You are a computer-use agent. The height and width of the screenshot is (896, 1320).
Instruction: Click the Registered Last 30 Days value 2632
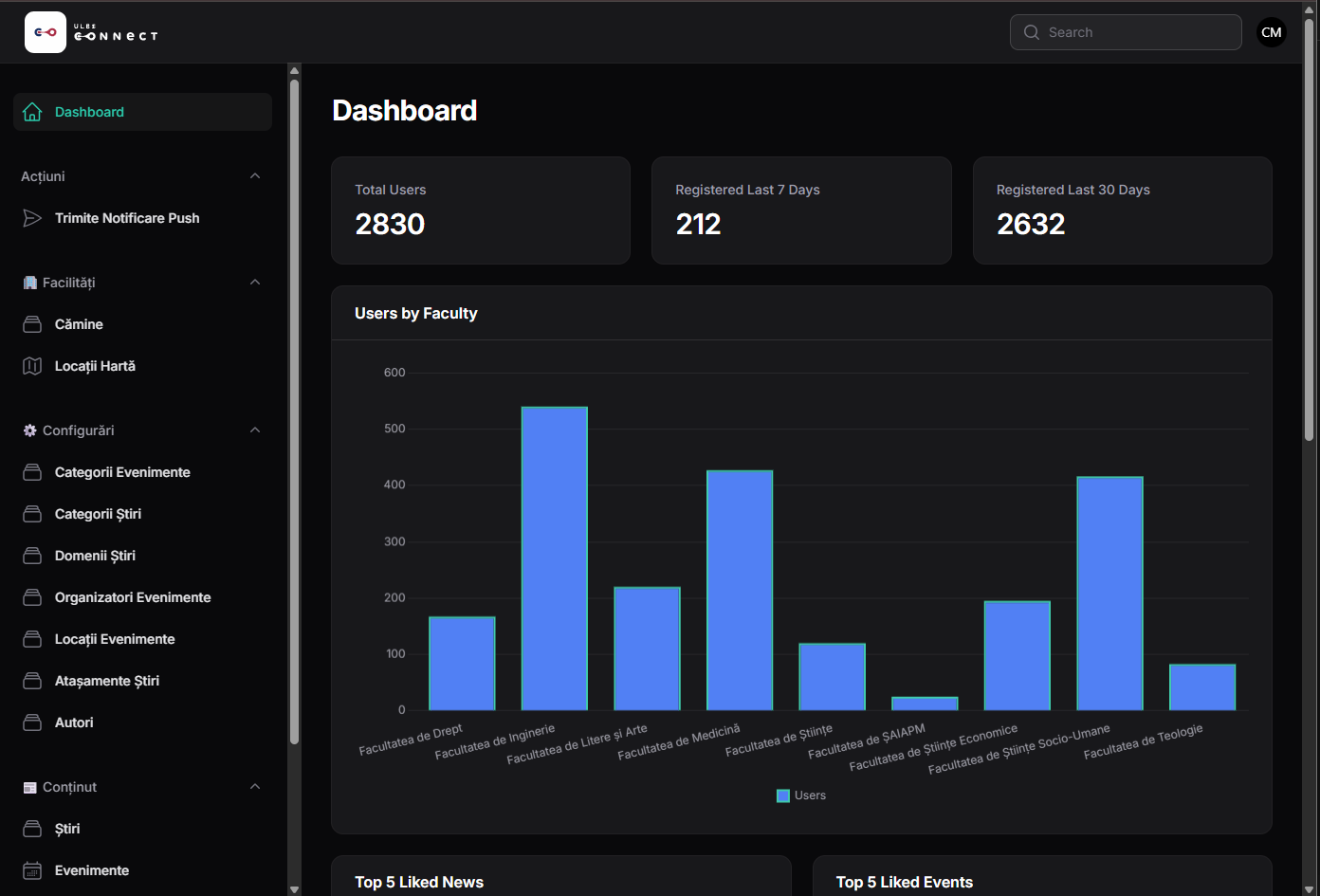pyautogui.click(x=1031, y=224)
